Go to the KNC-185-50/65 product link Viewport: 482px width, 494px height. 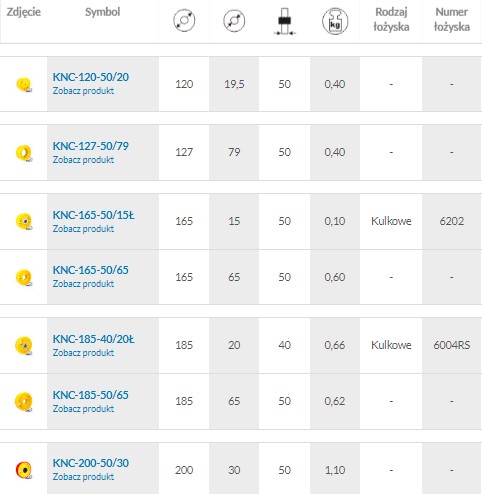[91, 395]
